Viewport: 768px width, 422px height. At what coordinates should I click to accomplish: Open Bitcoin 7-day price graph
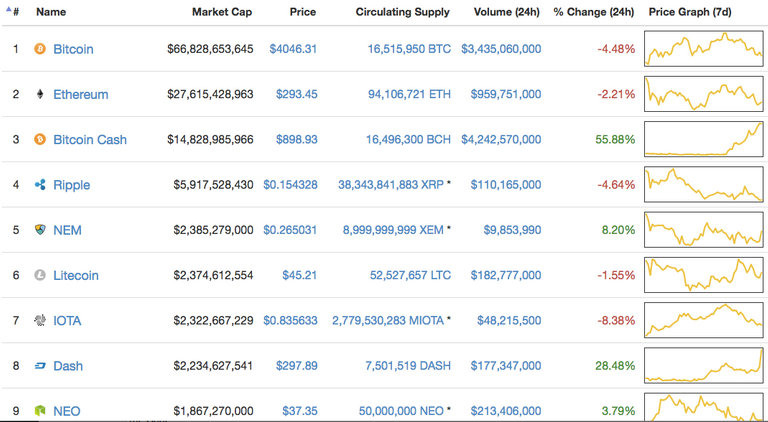pos(704,48)
